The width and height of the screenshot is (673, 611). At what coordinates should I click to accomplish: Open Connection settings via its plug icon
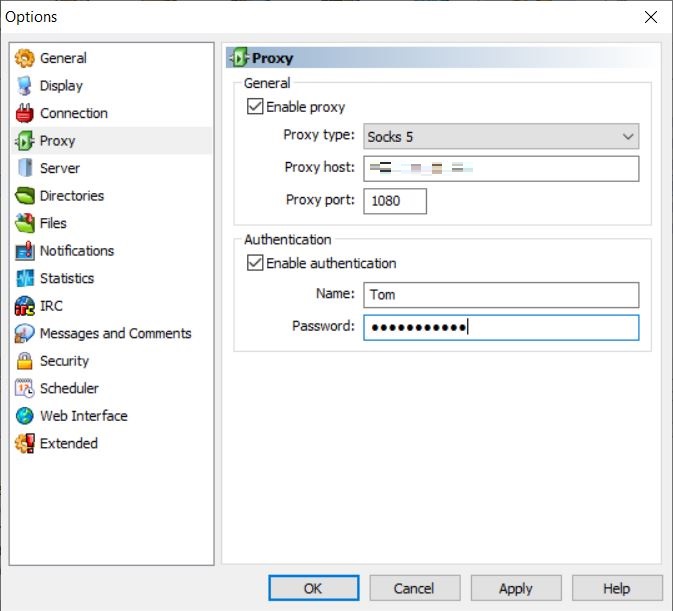[25, 113]
